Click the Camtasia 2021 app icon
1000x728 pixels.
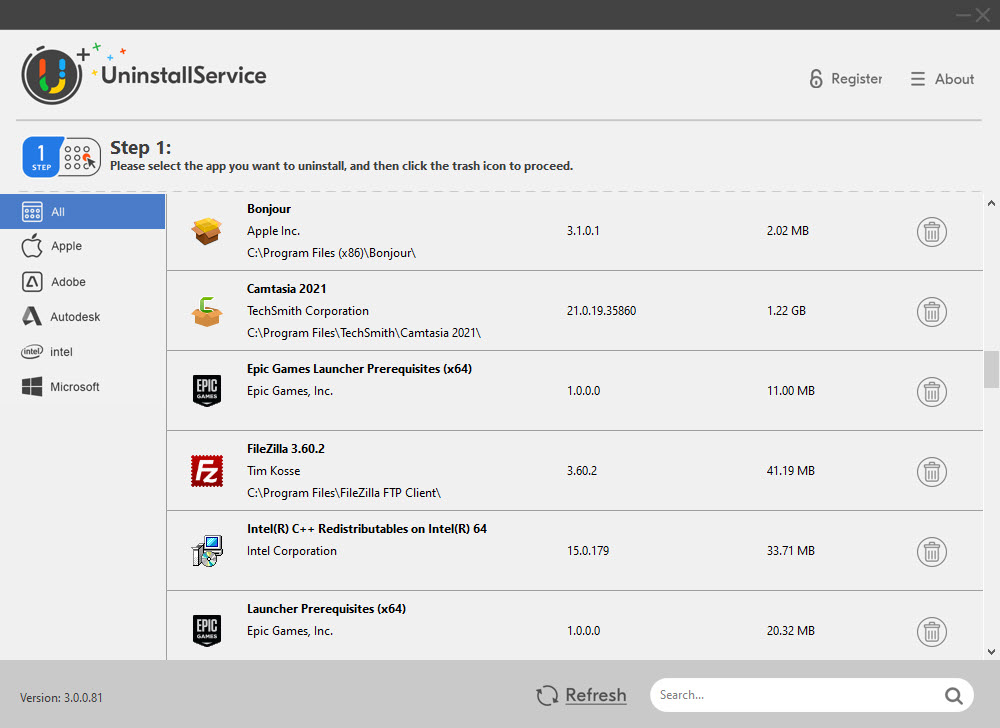207,312
